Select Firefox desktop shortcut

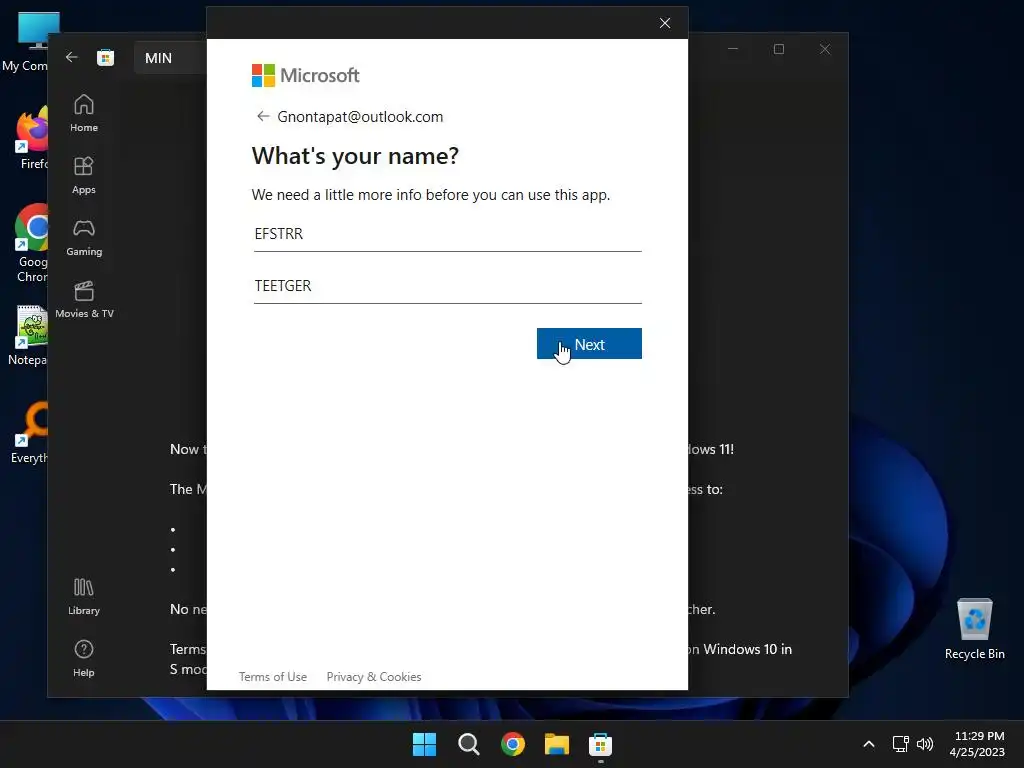[31, 138]
